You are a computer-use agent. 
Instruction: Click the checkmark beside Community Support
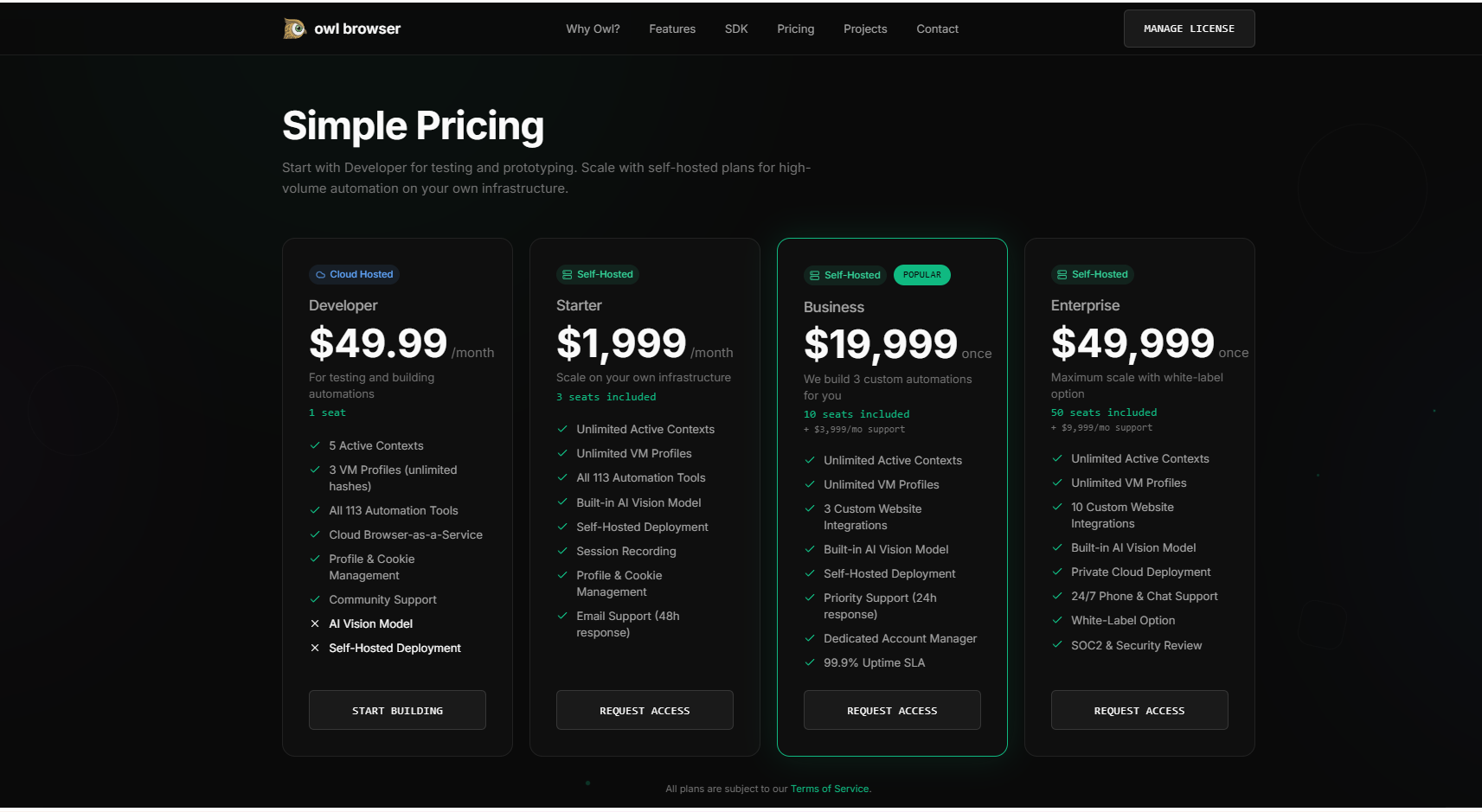click(x=315, y=600)
